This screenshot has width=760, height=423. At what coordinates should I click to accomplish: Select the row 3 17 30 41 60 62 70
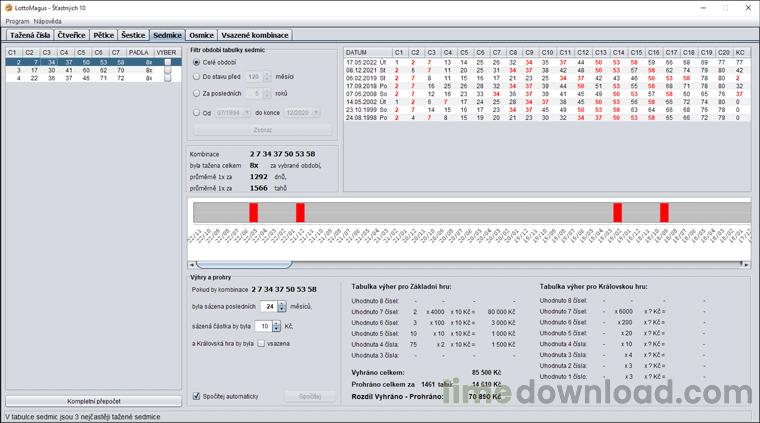[x=94, y=70]
